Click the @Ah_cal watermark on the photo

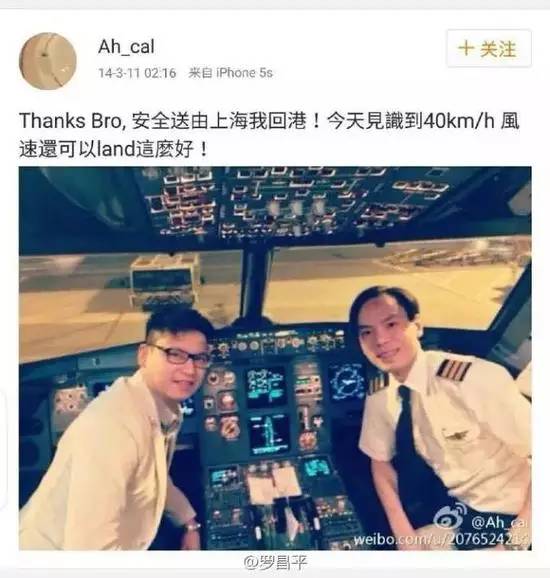tap(499, 522)
